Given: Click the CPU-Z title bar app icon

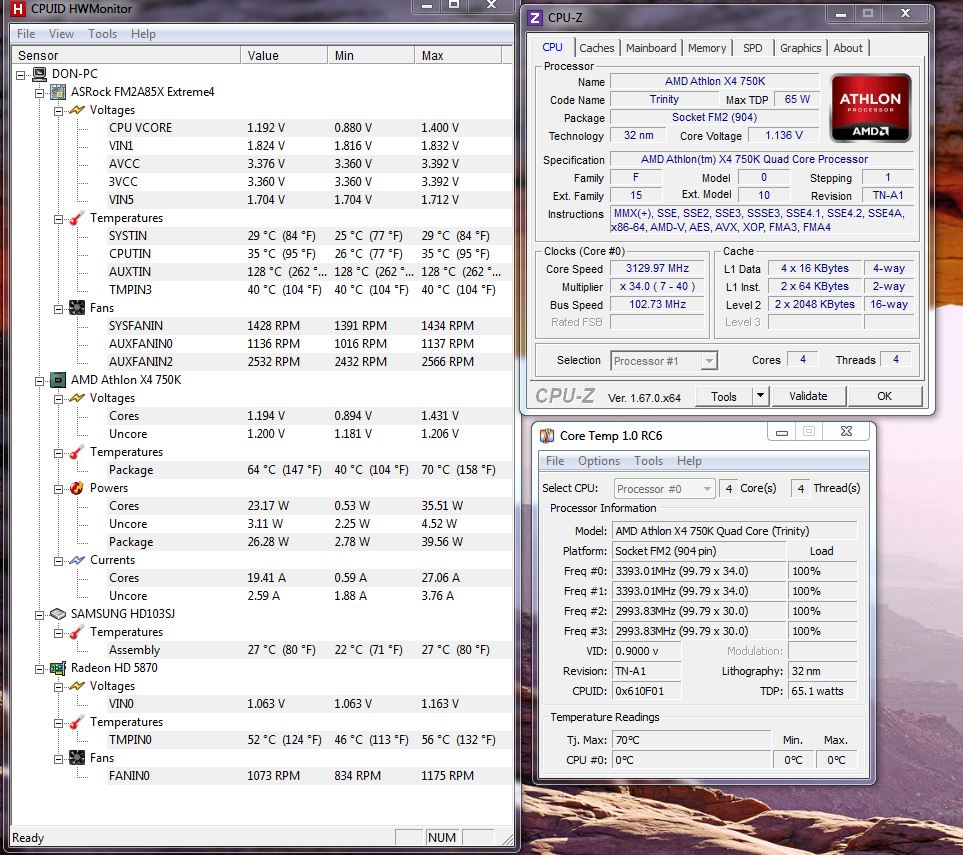Looking at the screenshot, I should [535, 18].
